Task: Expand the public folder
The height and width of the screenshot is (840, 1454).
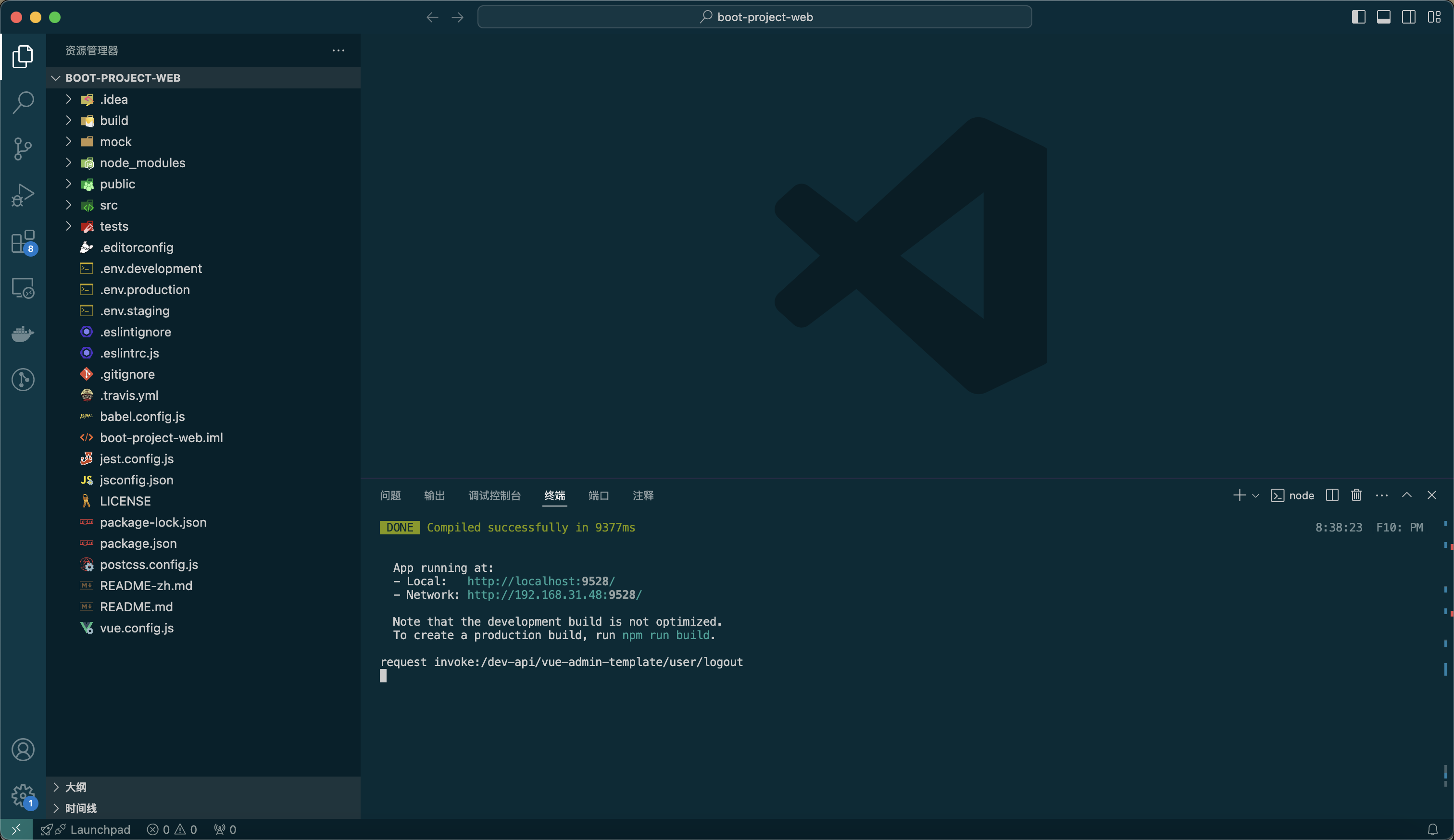Action: [203, 184]
